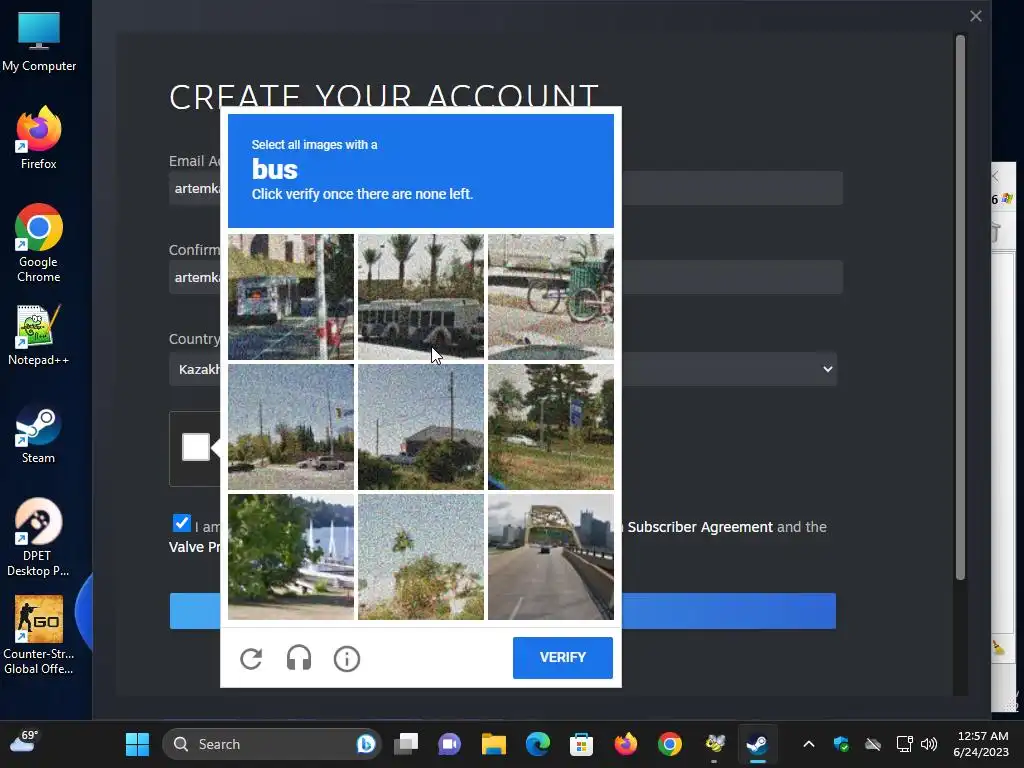Image resolution: width=1024 pixels, height=768 pixels.
Task: Select captcha tile with parked bicycles
Action: click(x=551, y=296)
